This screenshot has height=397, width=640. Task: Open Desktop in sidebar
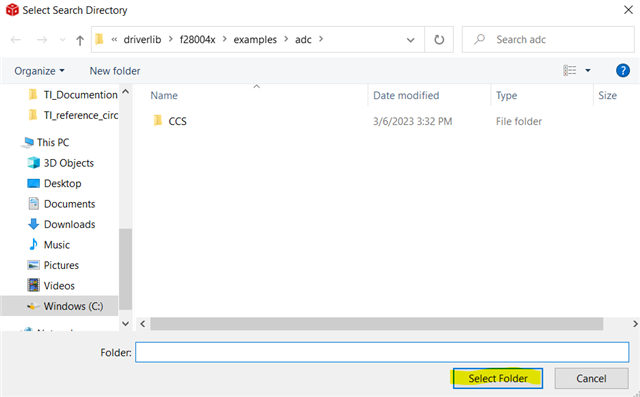tap(62, 183)
